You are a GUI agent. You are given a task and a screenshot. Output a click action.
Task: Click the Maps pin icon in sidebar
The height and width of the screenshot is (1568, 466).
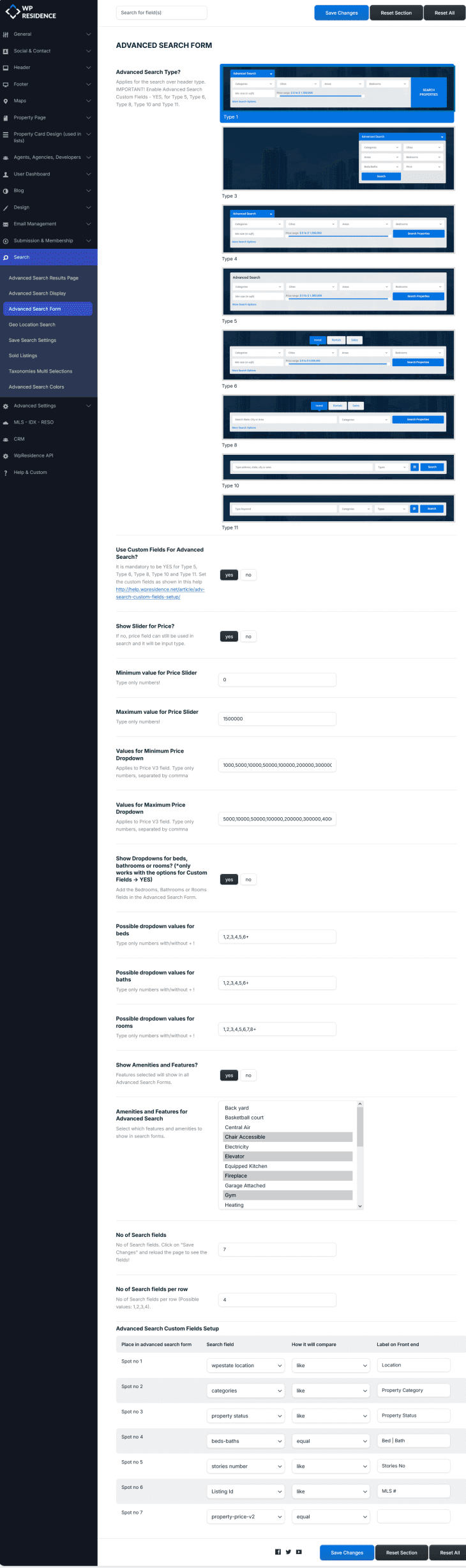[6, 101]
